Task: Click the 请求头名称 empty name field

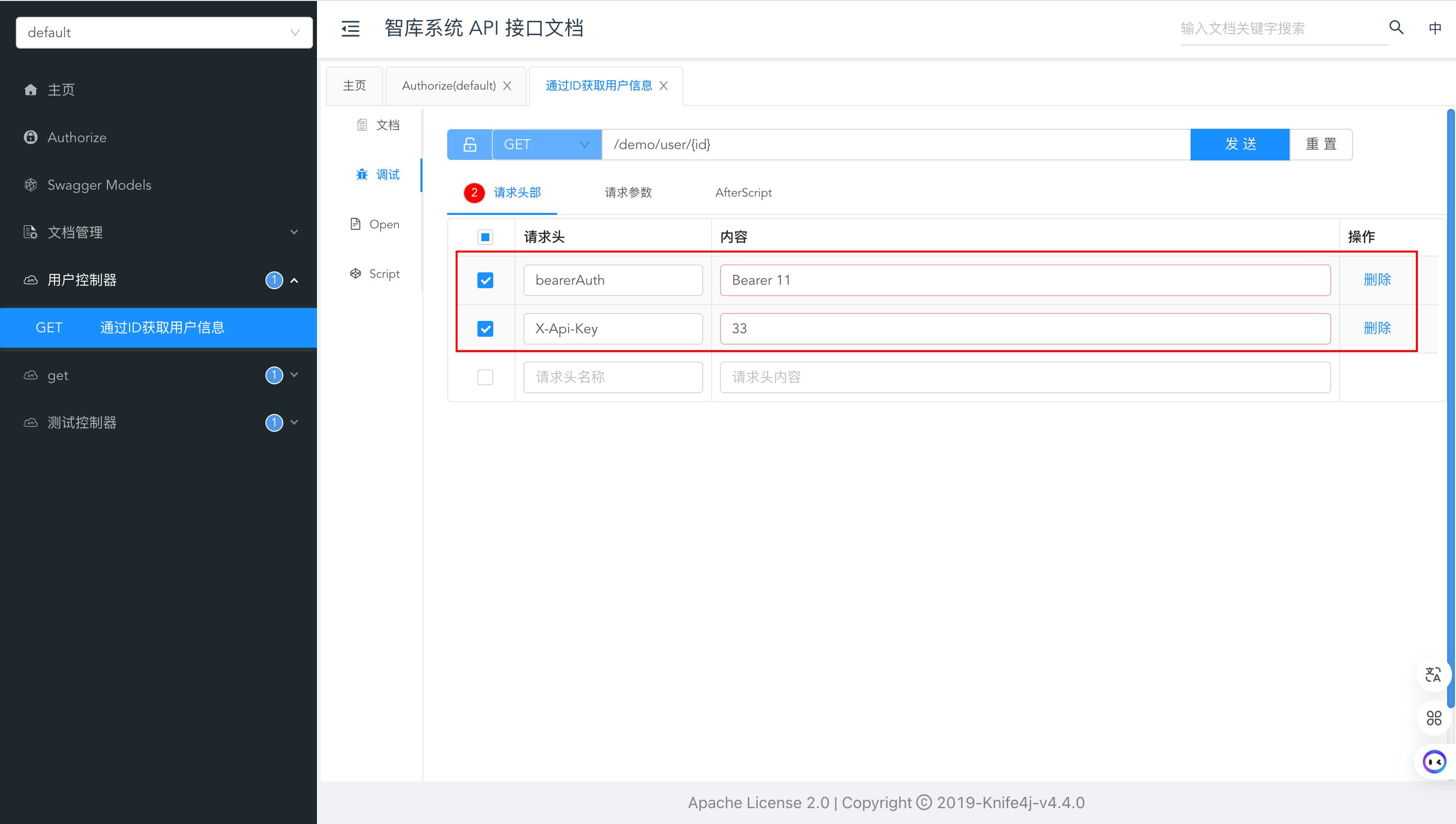Action: (x=613, y=377)
